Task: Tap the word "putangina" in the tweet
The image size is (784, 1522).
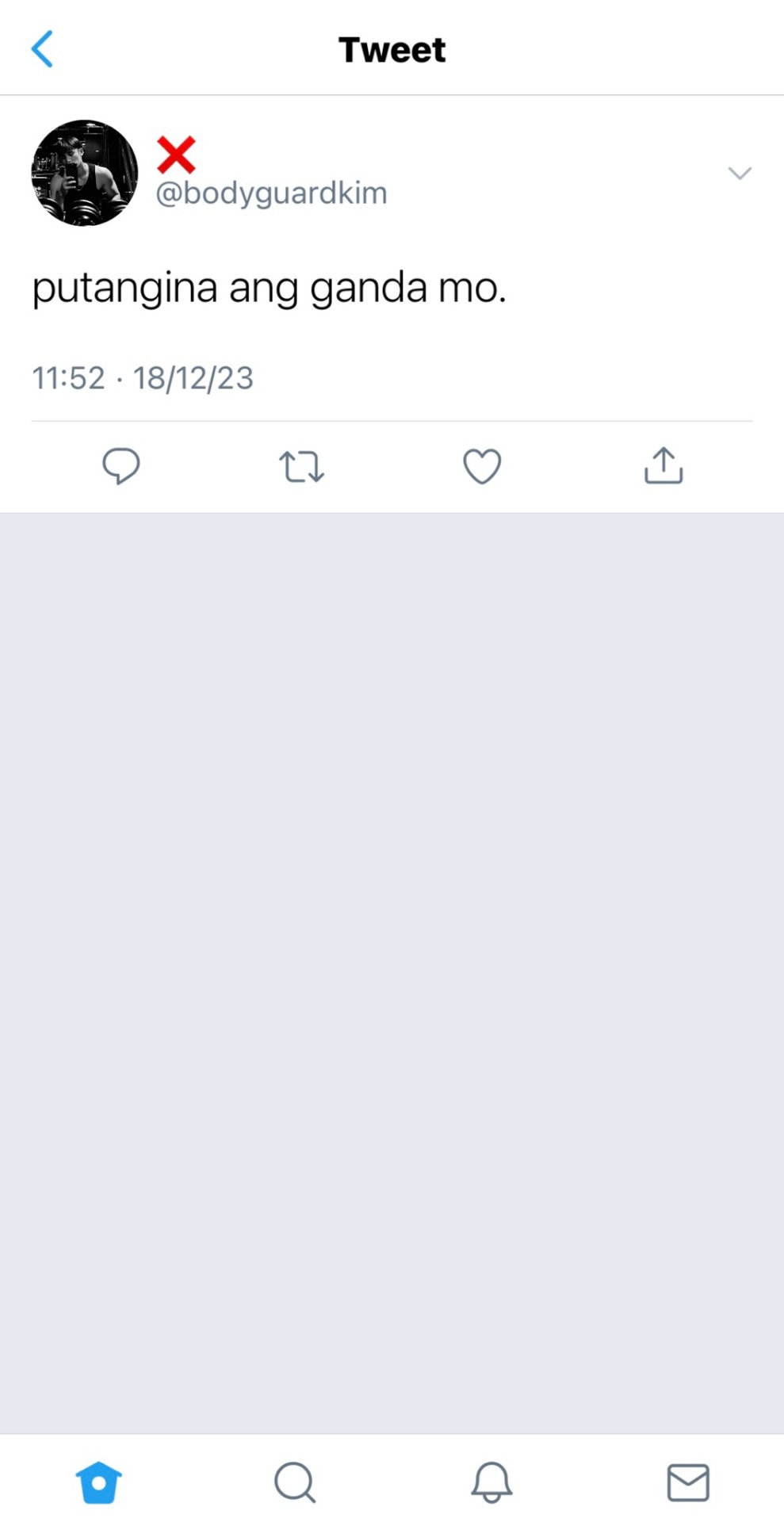Action: [x=124, y=288]
